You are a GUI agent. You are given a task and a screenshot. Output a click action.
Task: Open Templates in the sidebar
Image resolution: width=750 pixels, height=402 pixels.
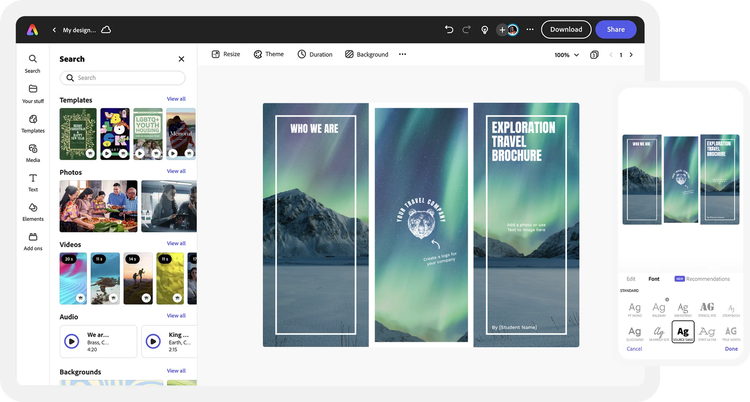tap(33, 123)
